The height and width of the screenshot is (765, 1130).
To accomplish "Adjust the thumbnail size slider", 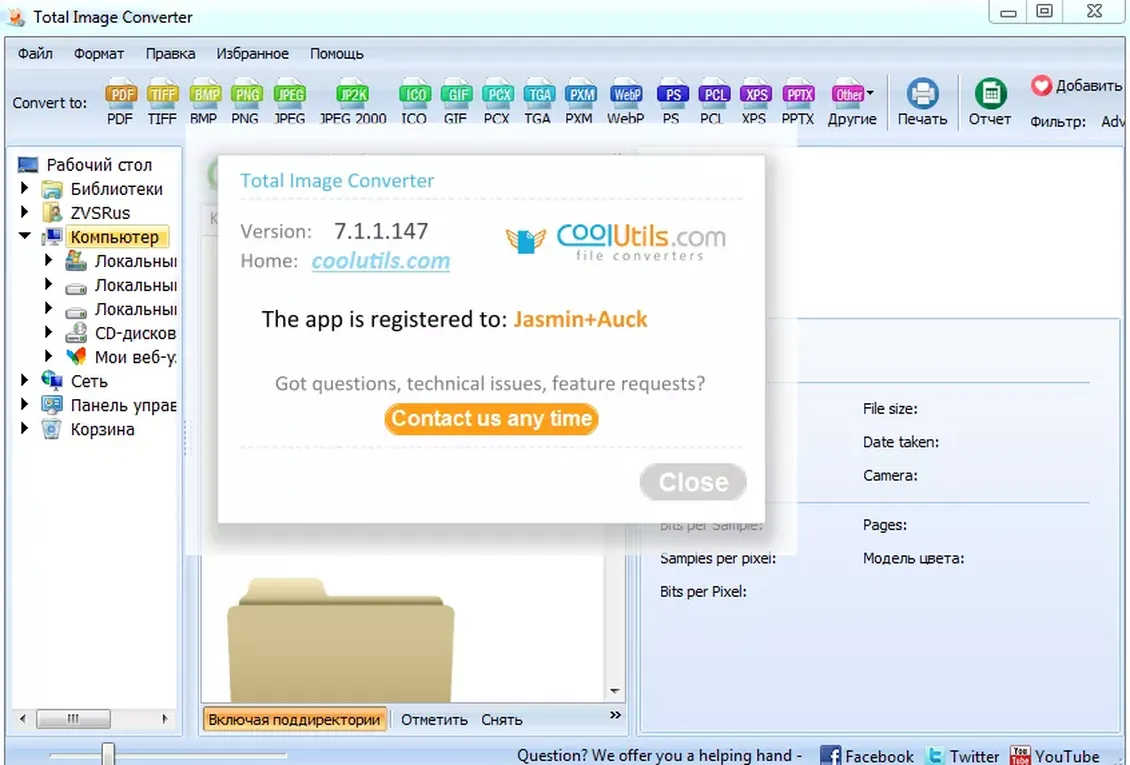I will (x=108, y=754).
